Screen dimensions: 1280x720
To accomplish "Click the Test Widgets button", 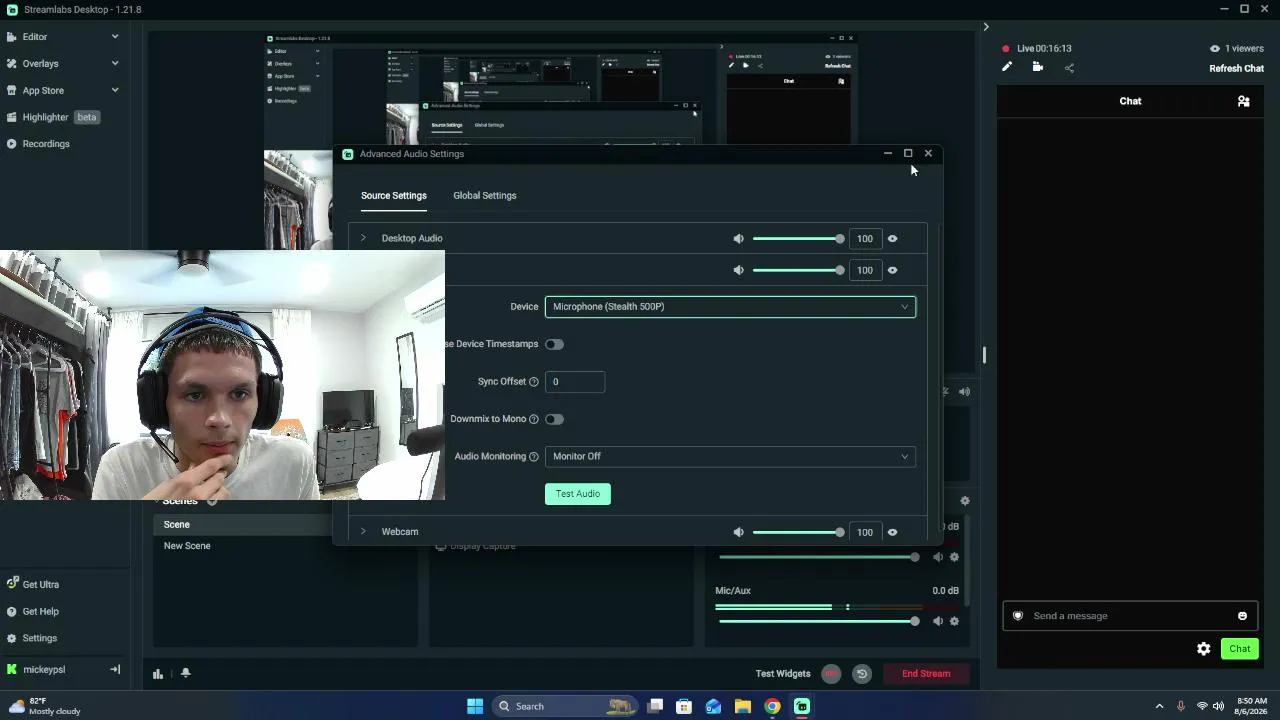I will click(x=783, y=674).
